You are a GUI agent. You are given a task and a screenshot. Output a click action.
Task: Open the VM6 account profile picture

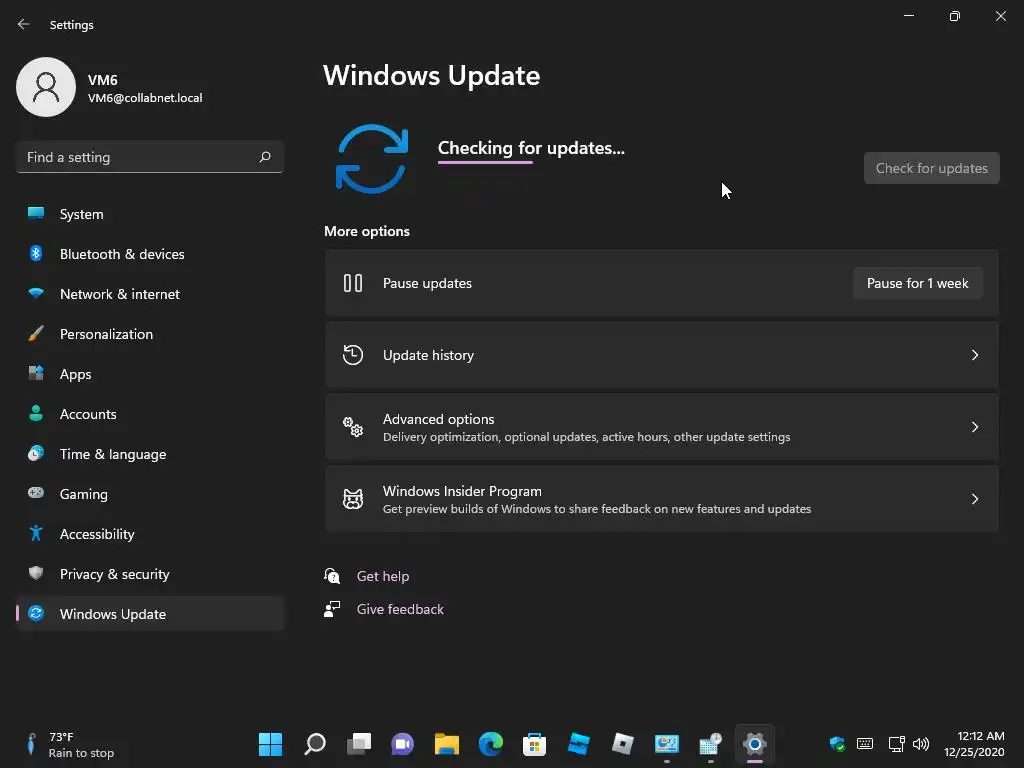[x=46, y=87]
